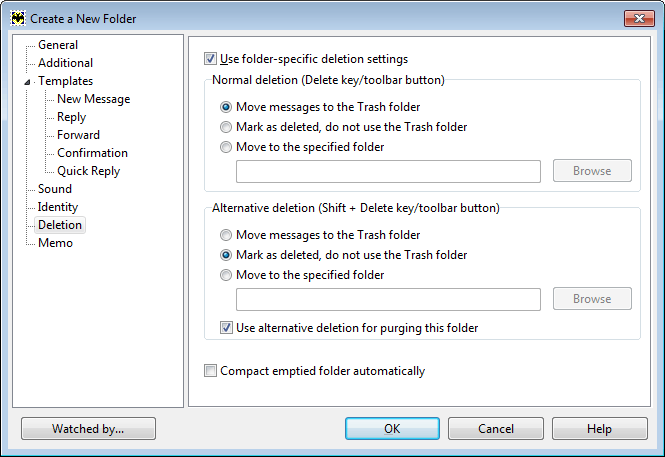Screen dimensions: 665x457
Task: Go to the Sound page
Action: tap(55, 189)
